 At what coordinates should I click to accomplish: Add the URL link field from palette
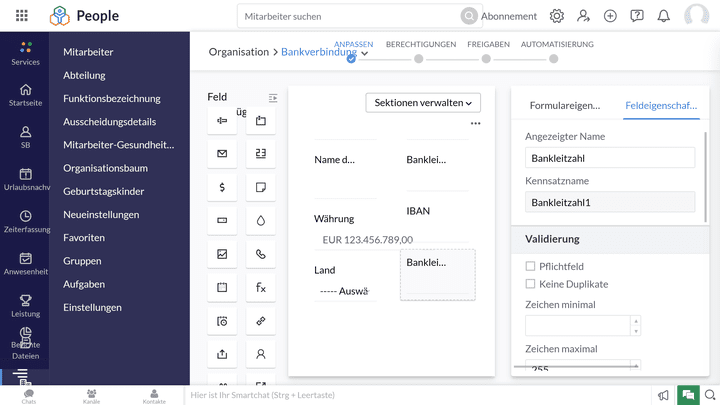click(x=261, y=321)
